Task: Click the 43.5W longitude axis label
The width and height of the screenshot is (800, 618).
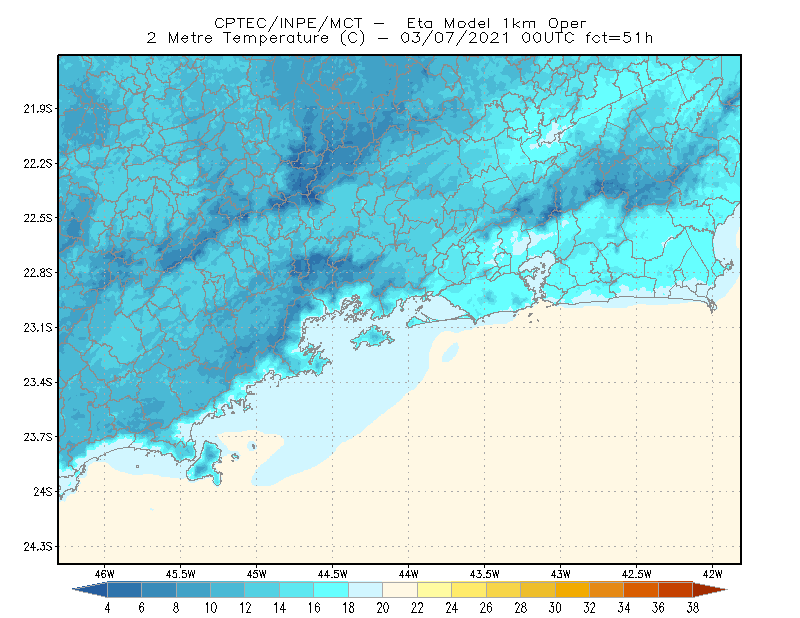Action: (484, 574)
